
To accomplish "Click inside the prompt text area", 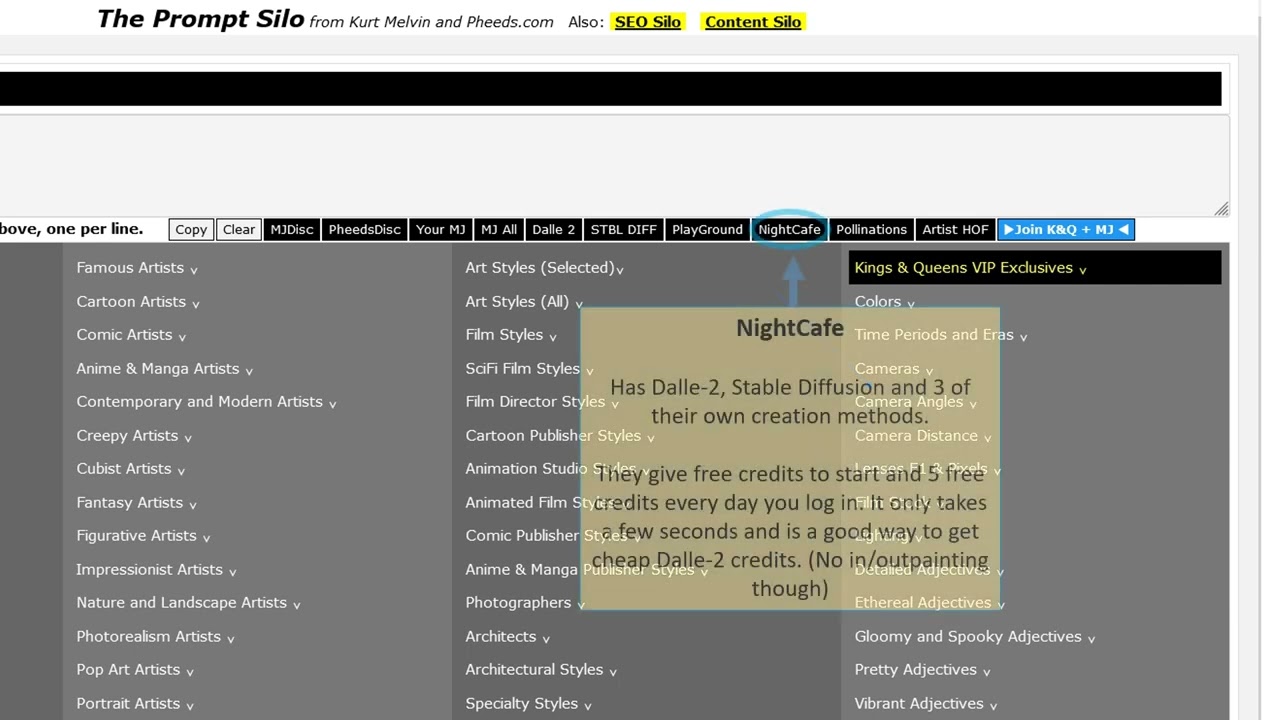I will pos(614,164).
